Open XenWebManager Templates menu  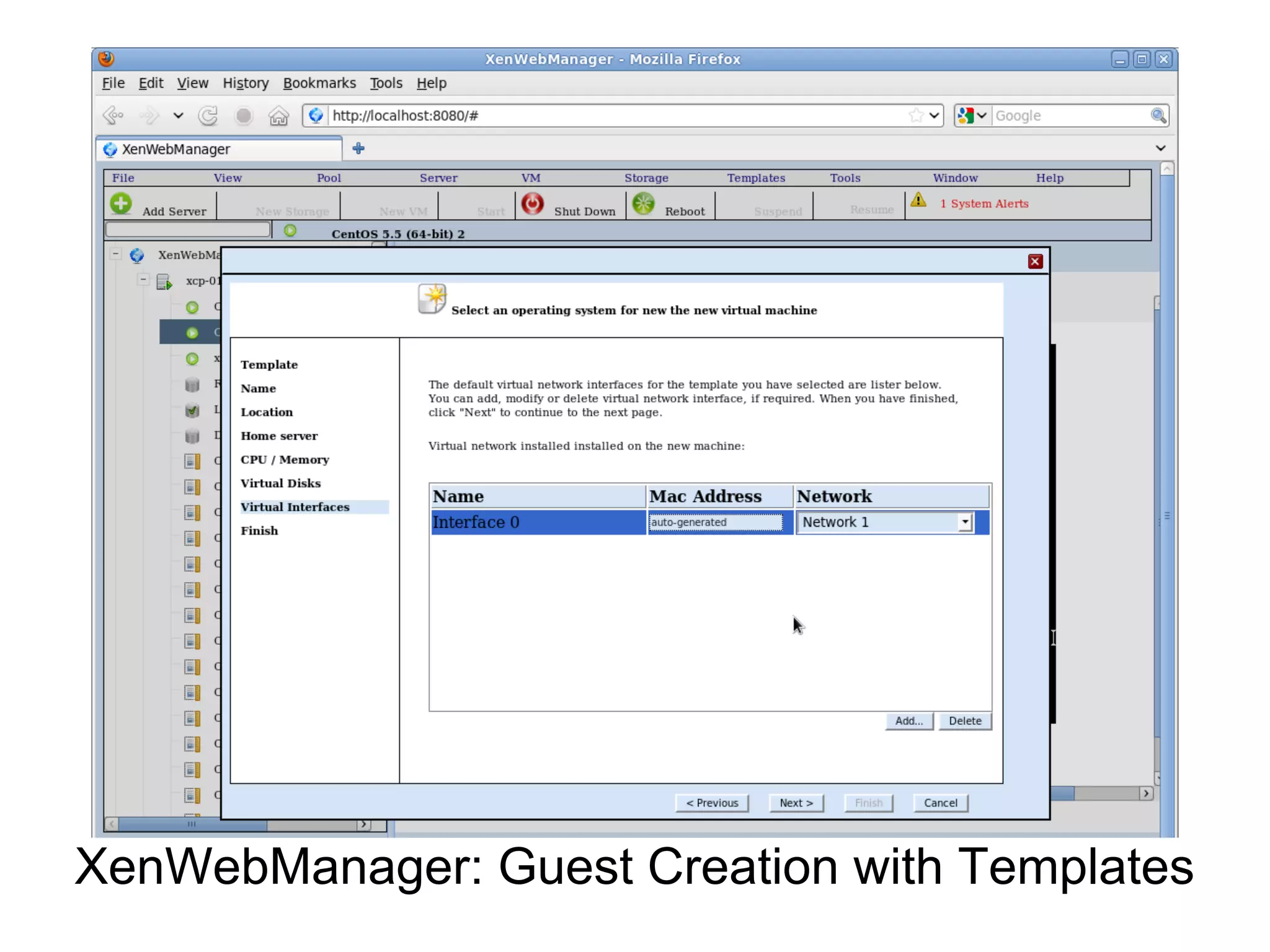pyautogui.click(x=756, y=178)
